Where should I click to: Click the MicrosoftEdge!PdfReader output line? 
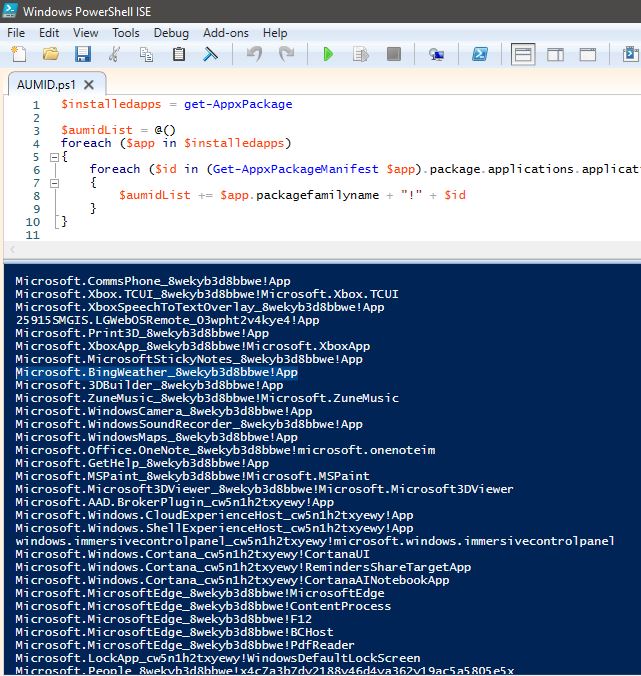click(185, 645)
